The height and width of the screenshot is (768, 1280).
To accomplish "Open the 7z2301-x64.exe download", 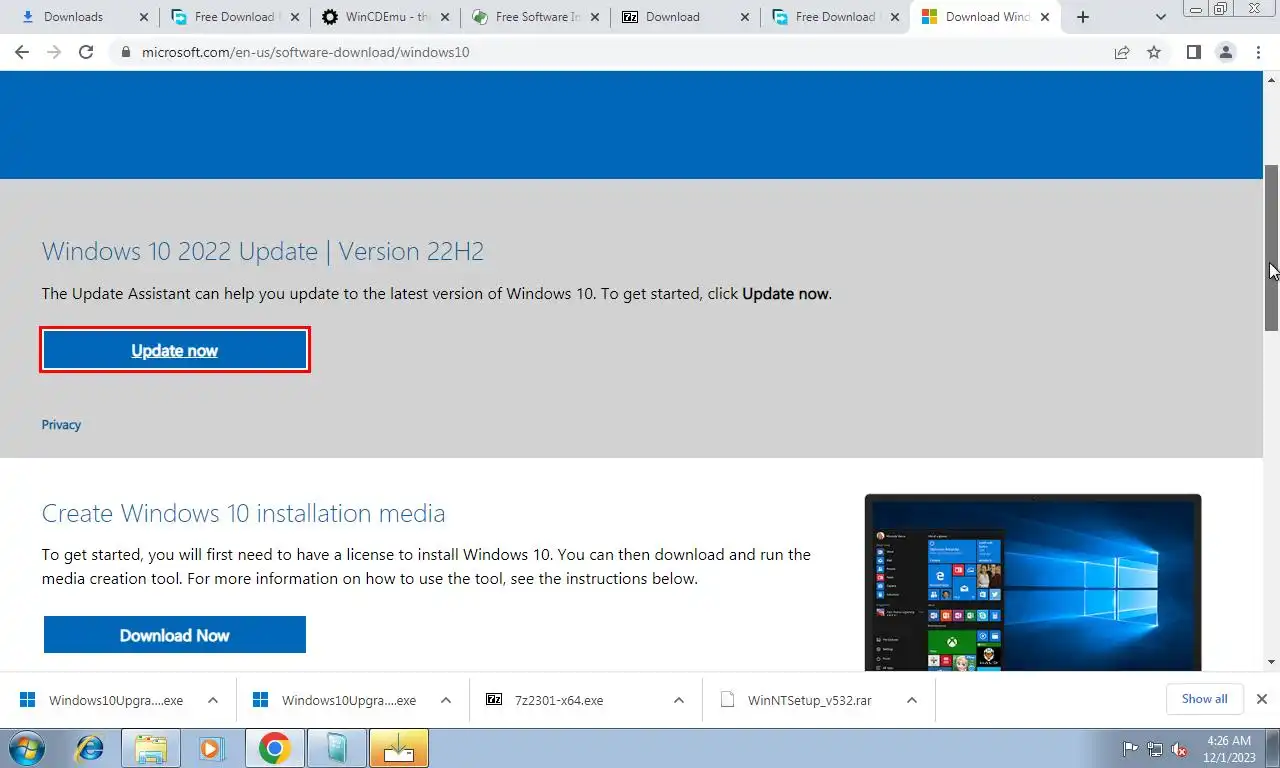I will click(559, 700).
